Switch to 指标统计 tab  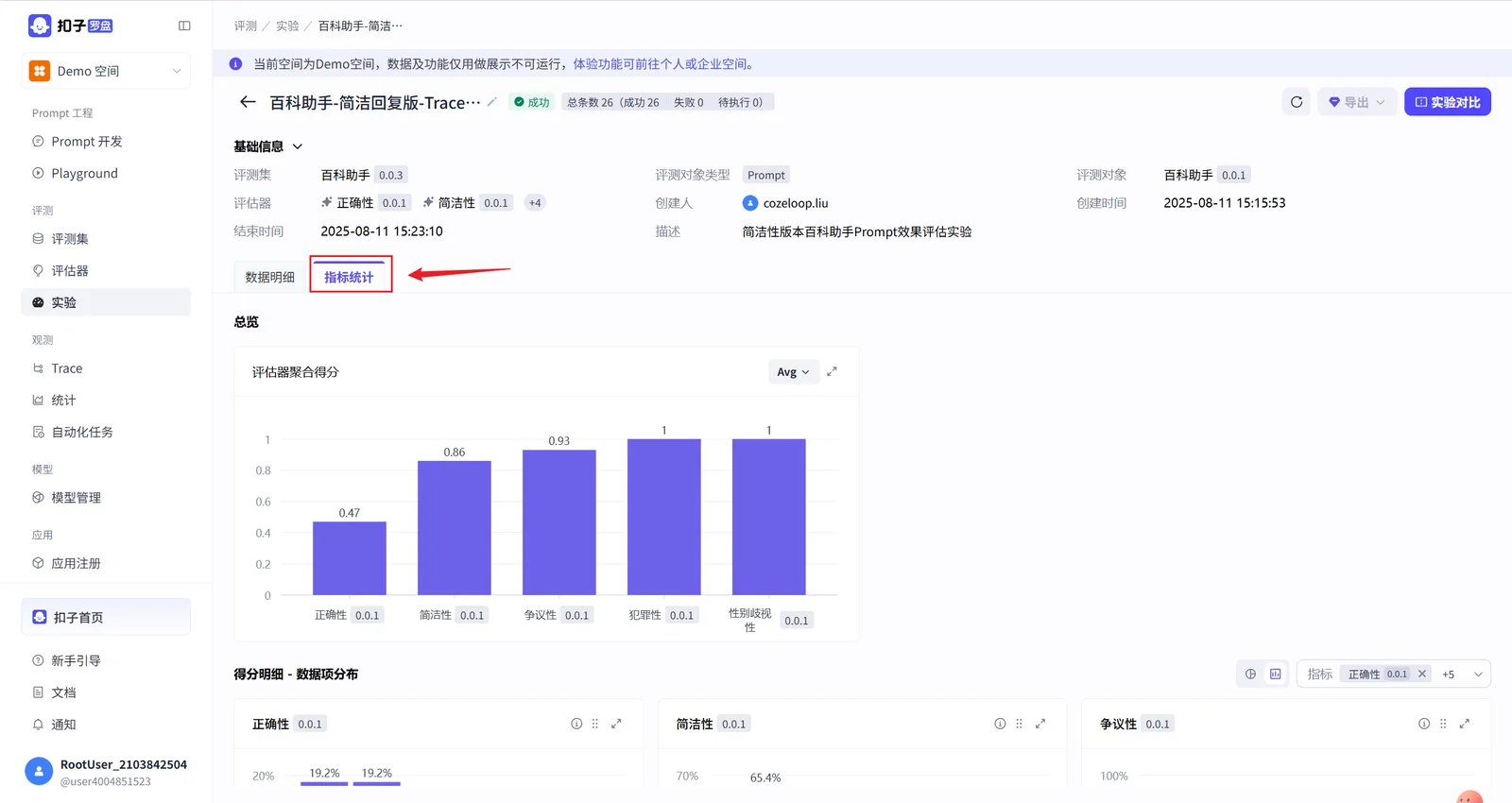coord(350,277)
